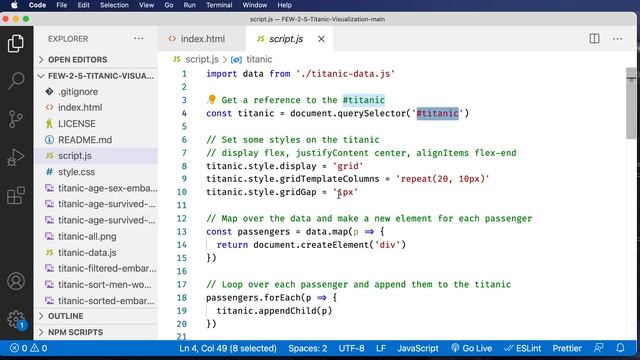This screenshot has width=640, height=360.
Task: Open the Extensions view
Action: tap(16, 196)
